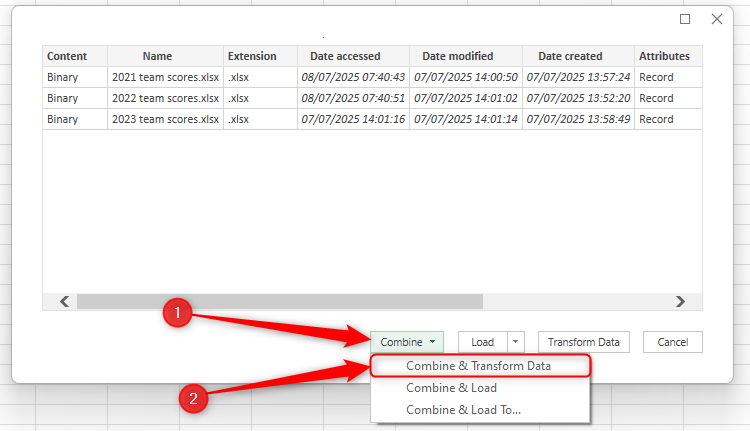This screenshot has height=431, width=750.
Task: Expand the Load button dropdown arrow
Action: tap(516, 342)
